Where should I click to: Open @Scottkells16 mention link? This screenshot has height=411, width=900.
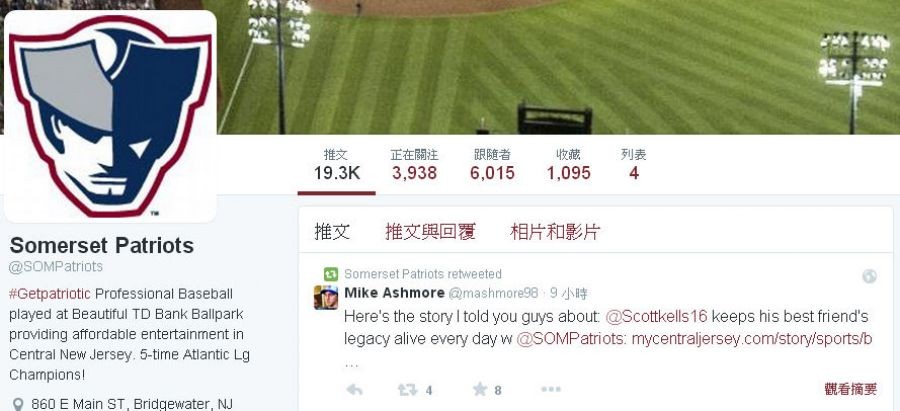point(656,316)
